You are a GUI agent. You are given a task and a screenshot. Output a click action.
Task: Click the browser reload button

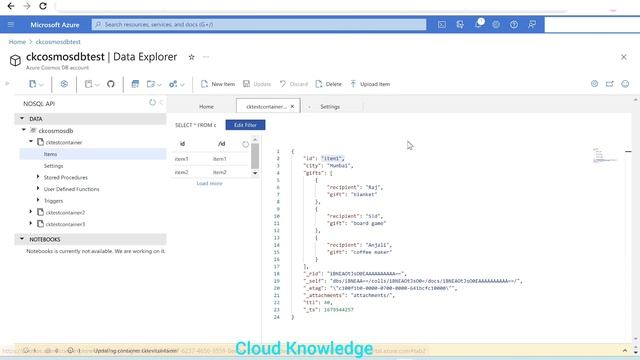pos(43,6)
